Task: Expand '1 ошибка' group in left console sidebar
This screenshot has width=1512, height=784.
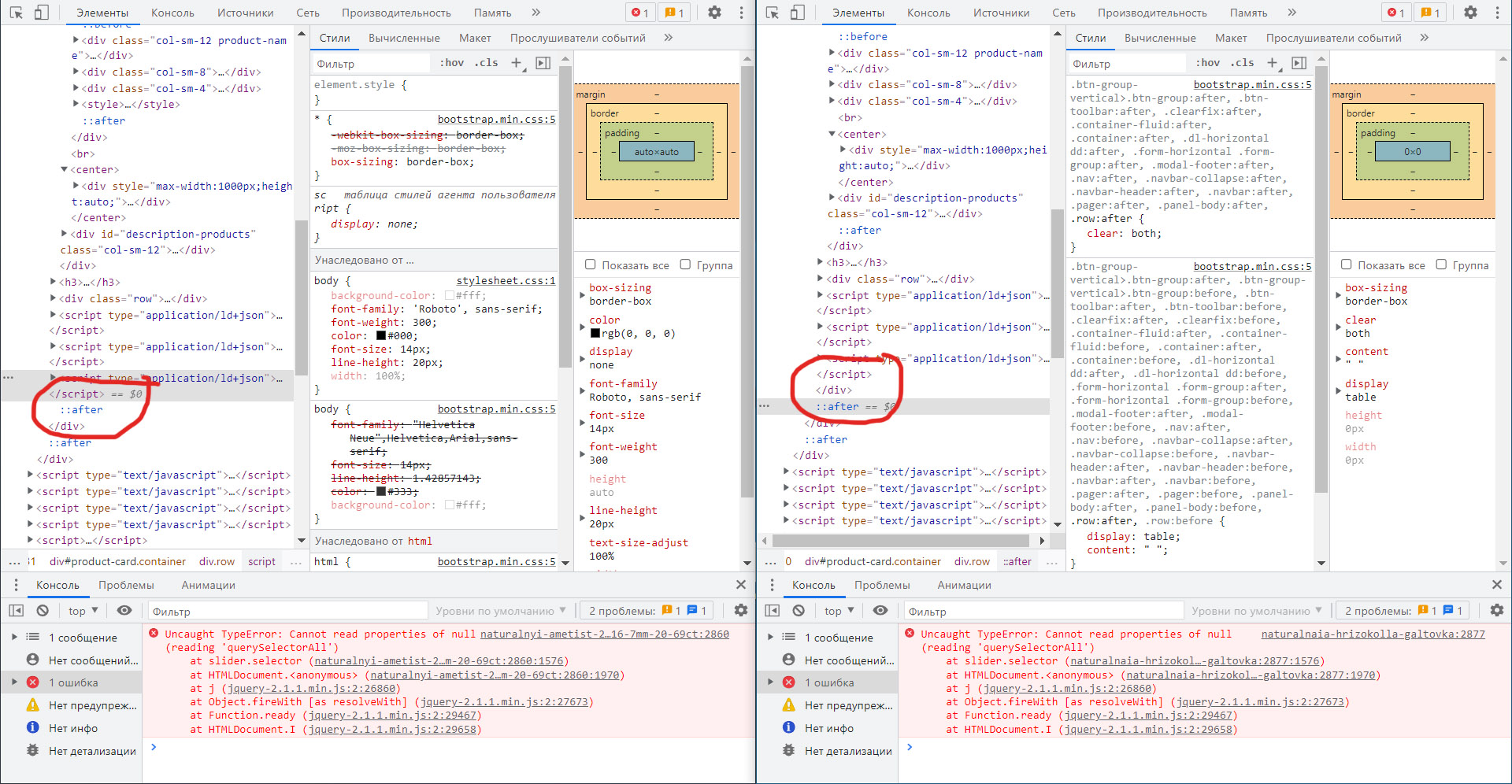Action: 14,682
